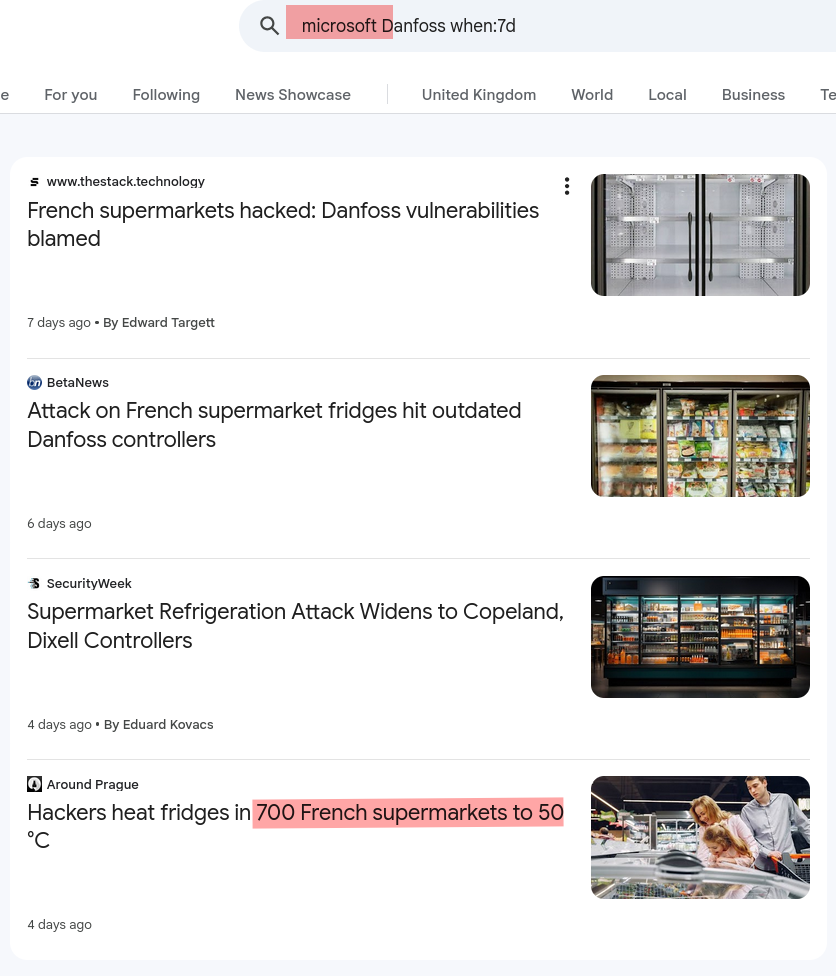Open the For you tab
Viewport: 836px width, 976px height.
(x=71, y=95)
